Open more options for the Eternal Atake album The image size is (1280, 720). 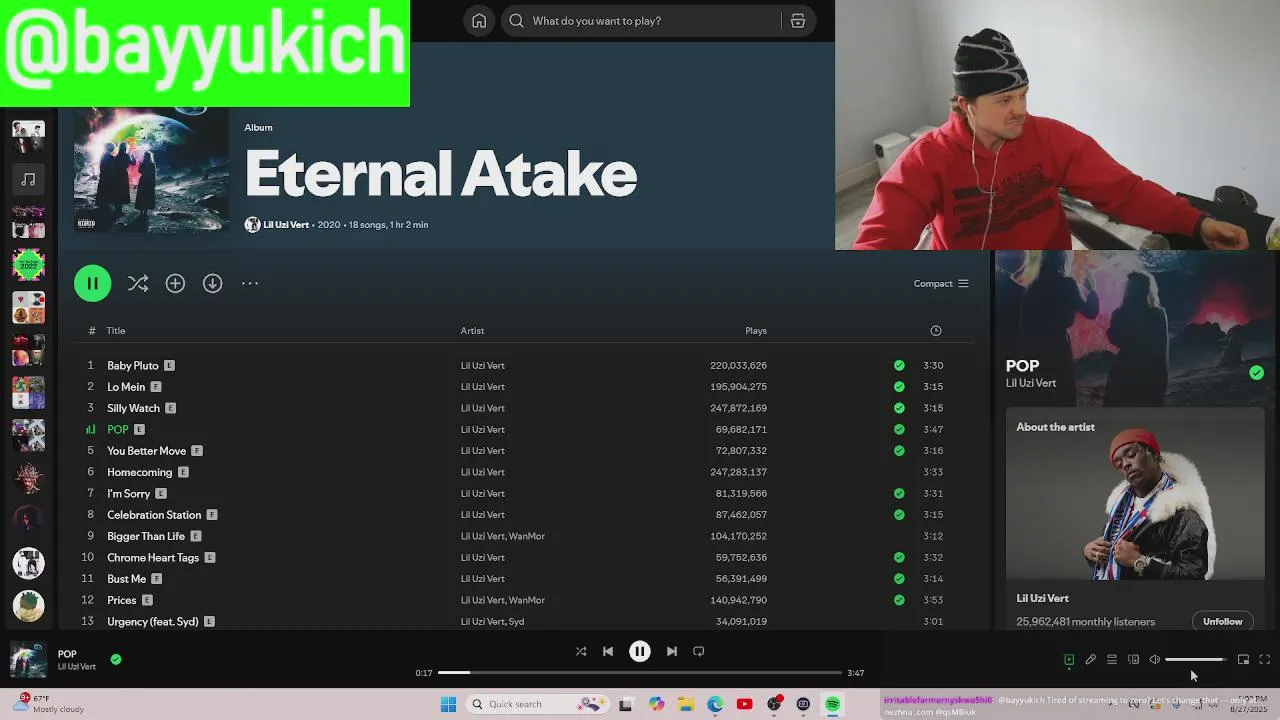tap(250, 284)
